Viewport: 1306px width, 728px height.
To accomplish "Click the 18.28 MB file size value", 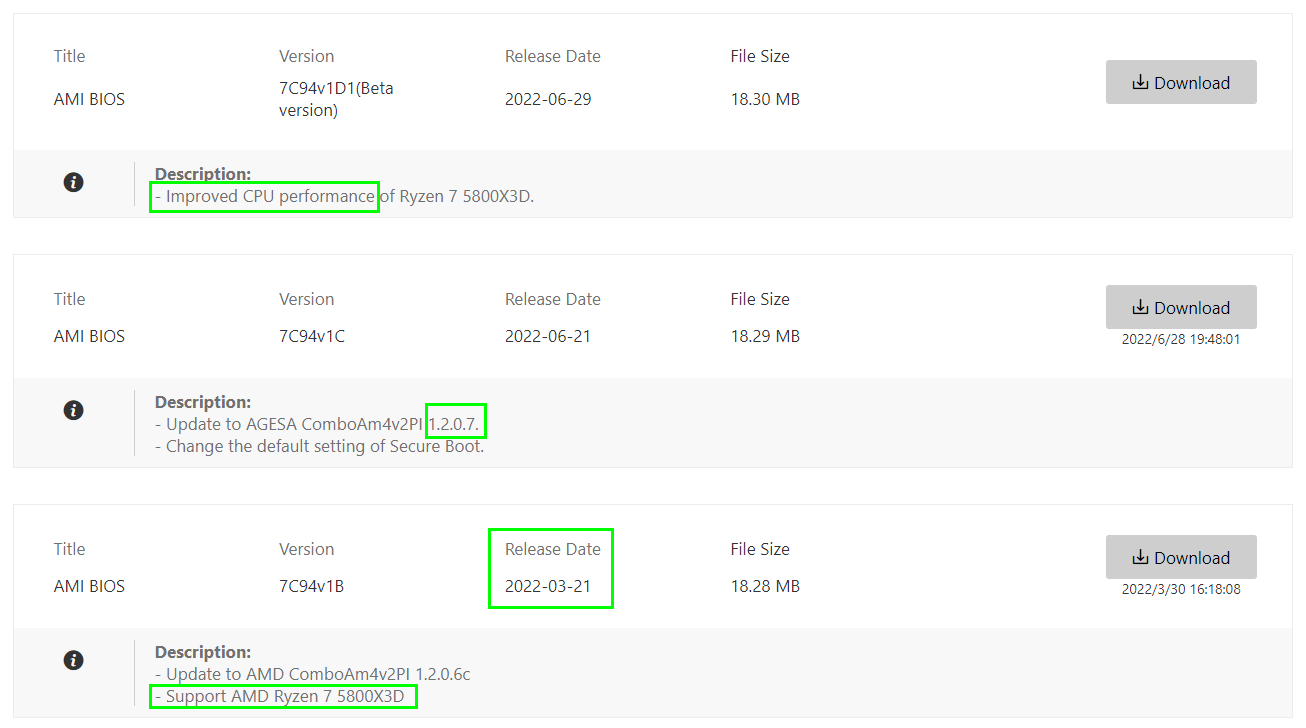I will [765, 586].
